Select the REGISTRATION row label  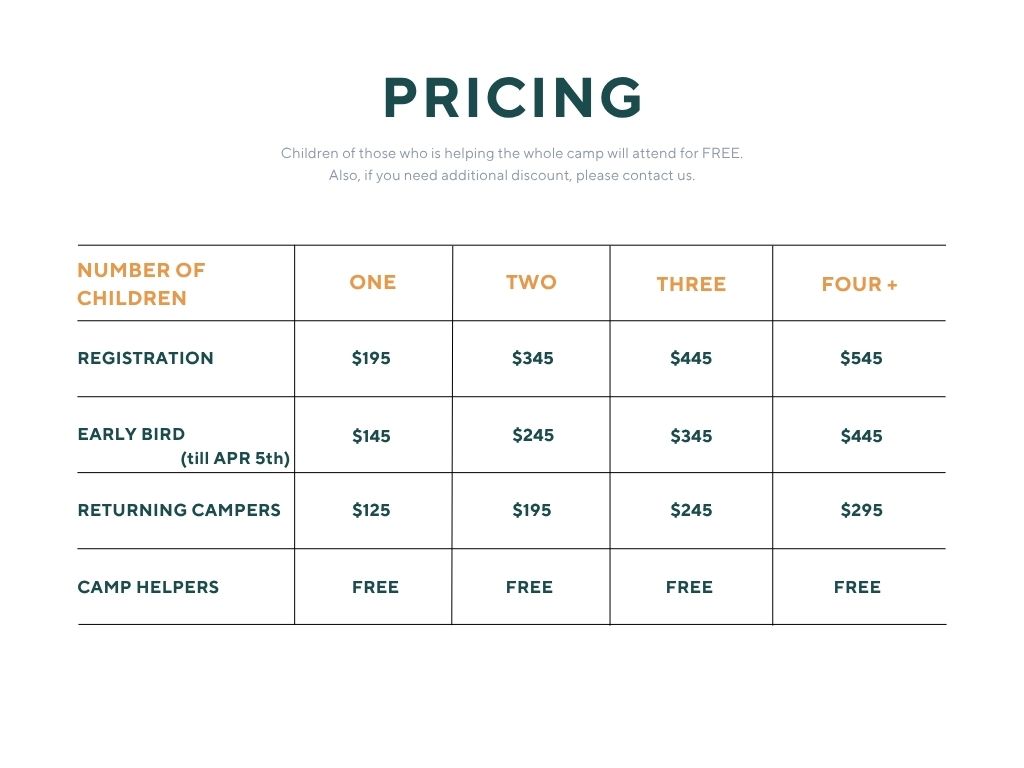click(145, 358)
